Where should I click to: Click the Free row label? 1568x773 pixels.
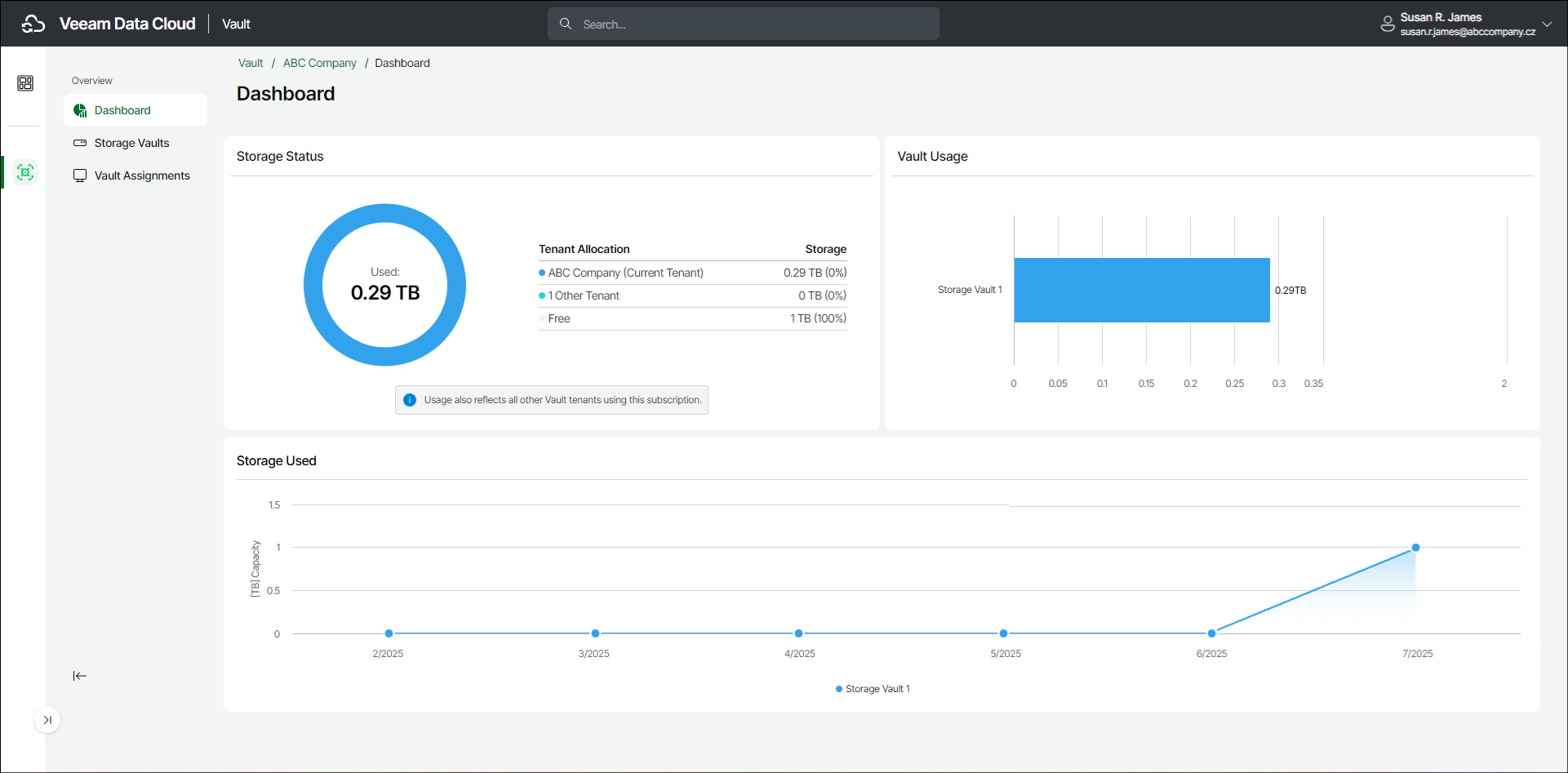tap(559, 318)
